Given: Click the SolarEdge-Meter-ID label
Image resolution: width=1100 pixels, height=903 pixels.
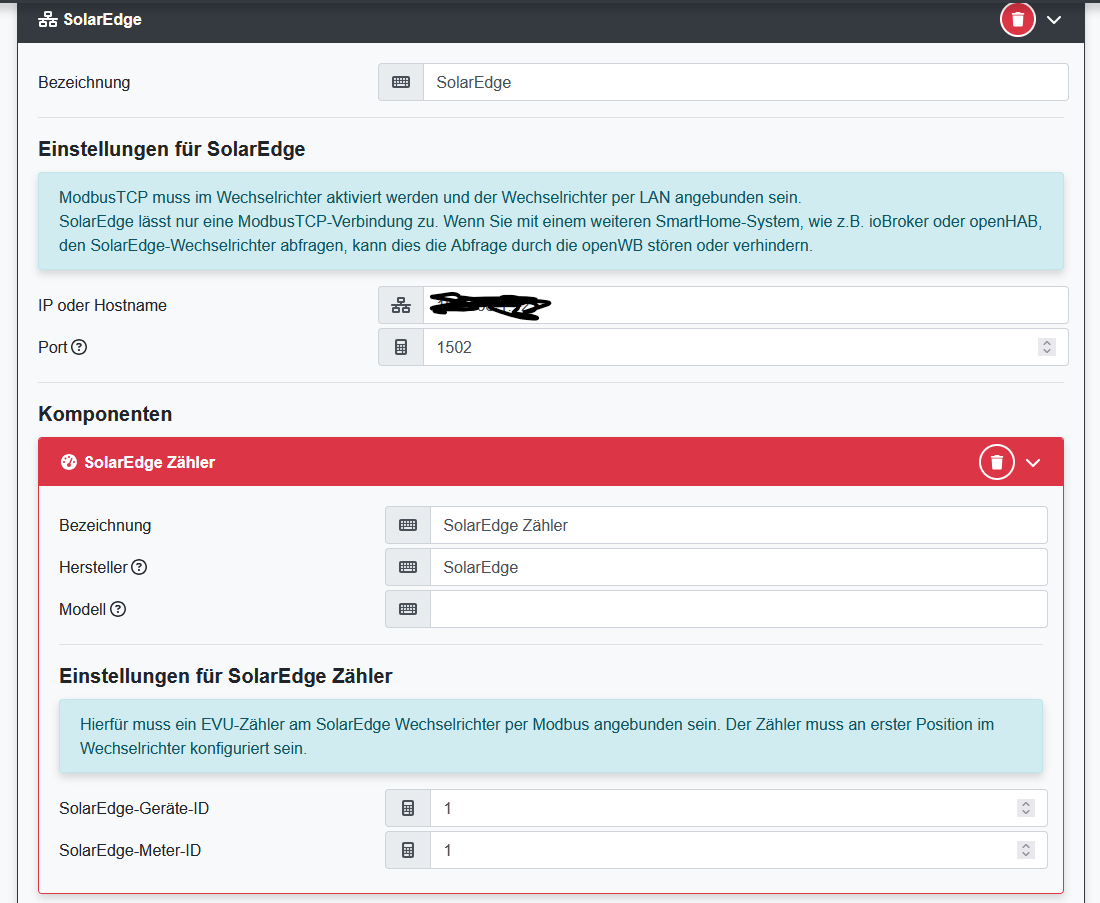Looking at the screenshot, I should click(x=130, y=850).
